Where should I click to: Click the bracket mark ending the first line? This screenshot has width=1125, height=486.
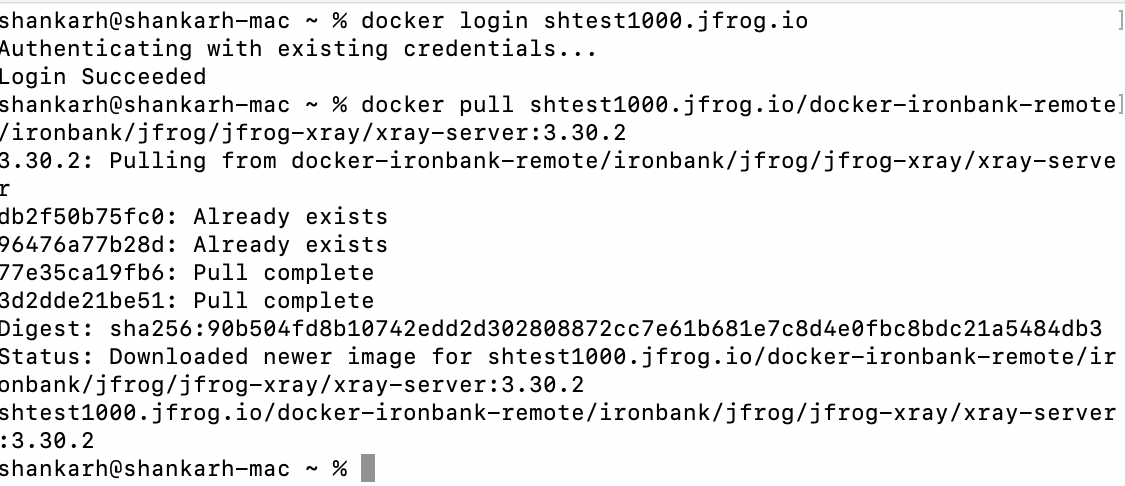click(1118, 21)
